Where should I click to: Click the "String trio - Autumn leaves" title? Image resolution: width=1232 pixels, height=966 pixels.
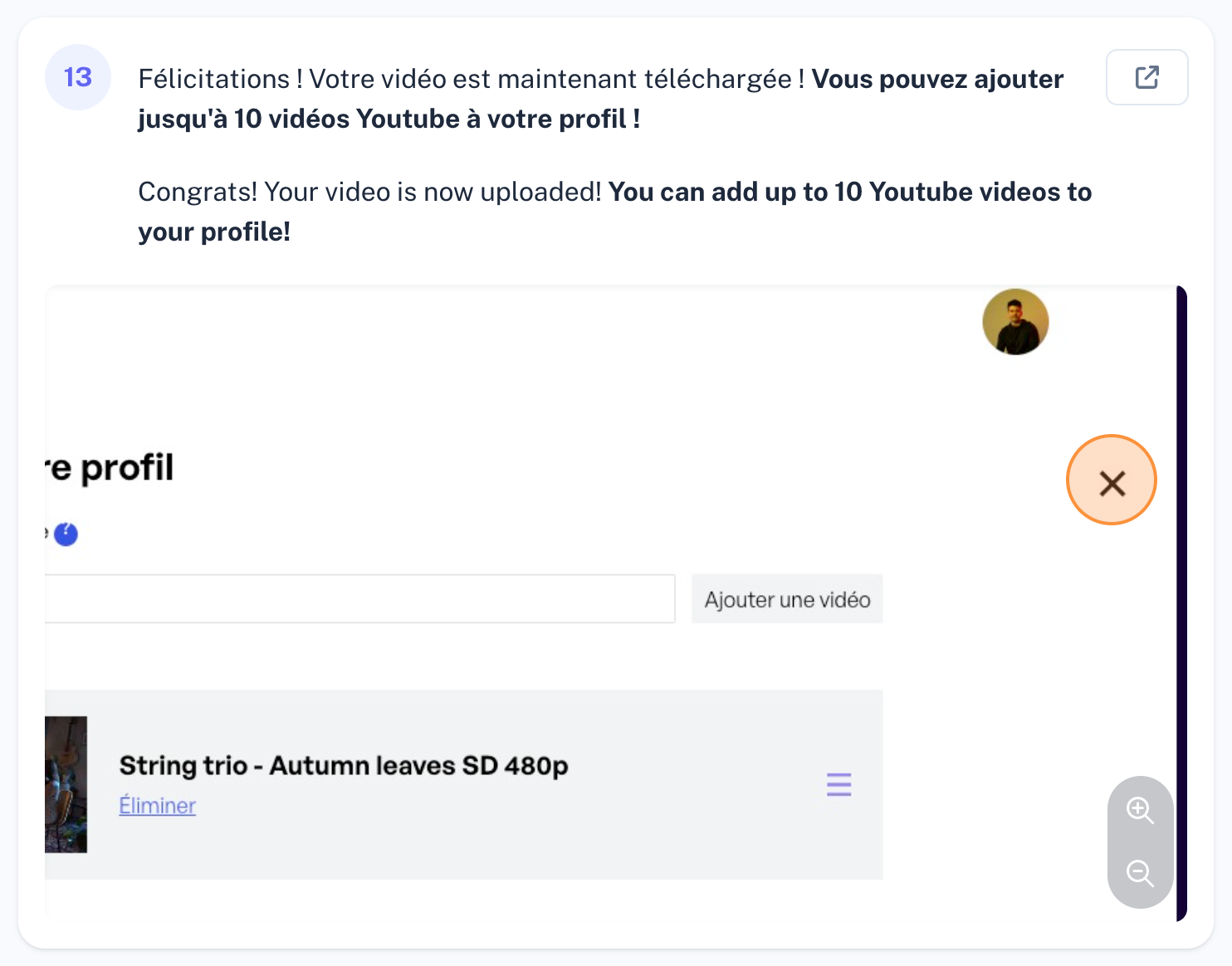[x=344, y=765]
